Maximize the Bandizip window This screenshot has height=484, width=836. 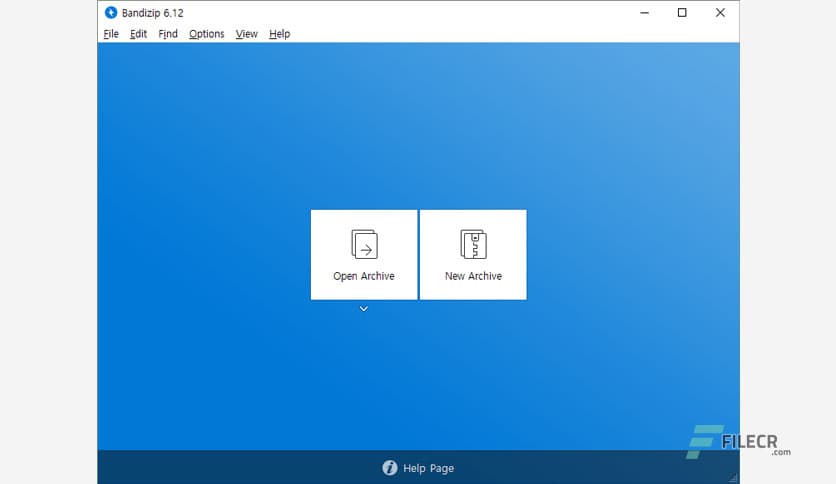(x=682, y=12)
